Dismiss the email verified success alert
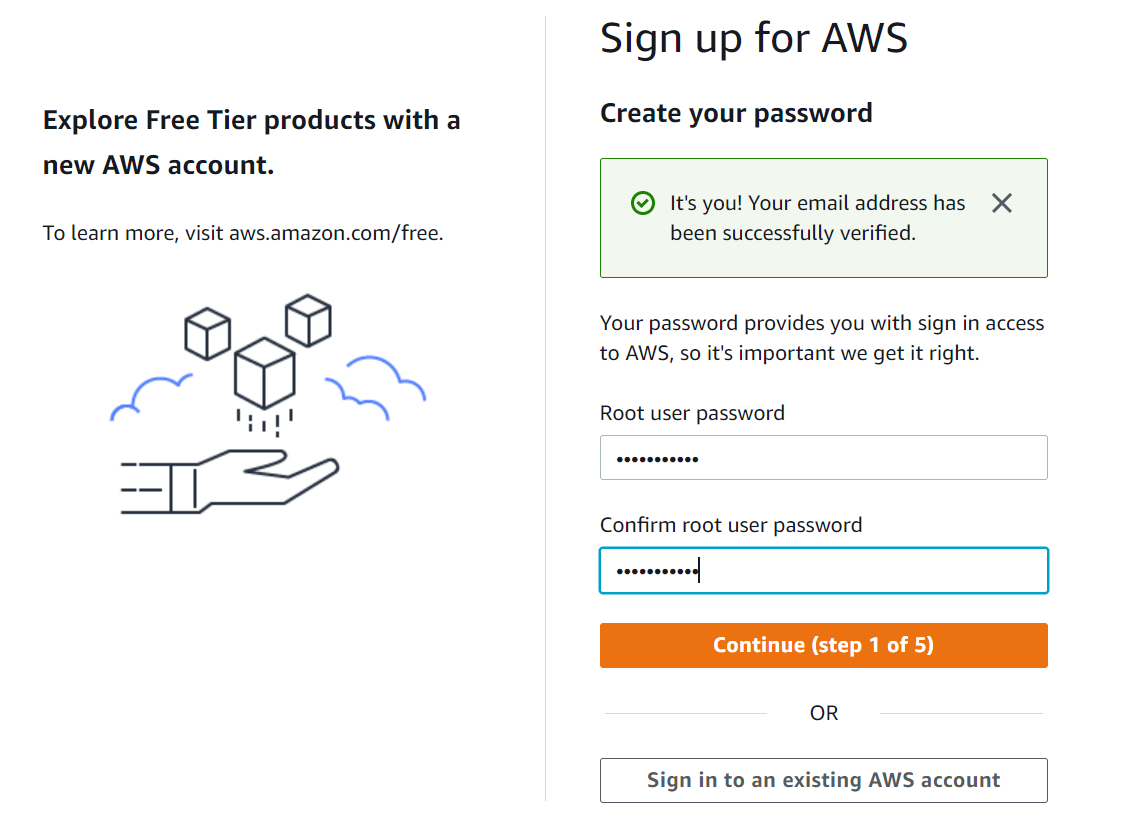 (1001, 204)
